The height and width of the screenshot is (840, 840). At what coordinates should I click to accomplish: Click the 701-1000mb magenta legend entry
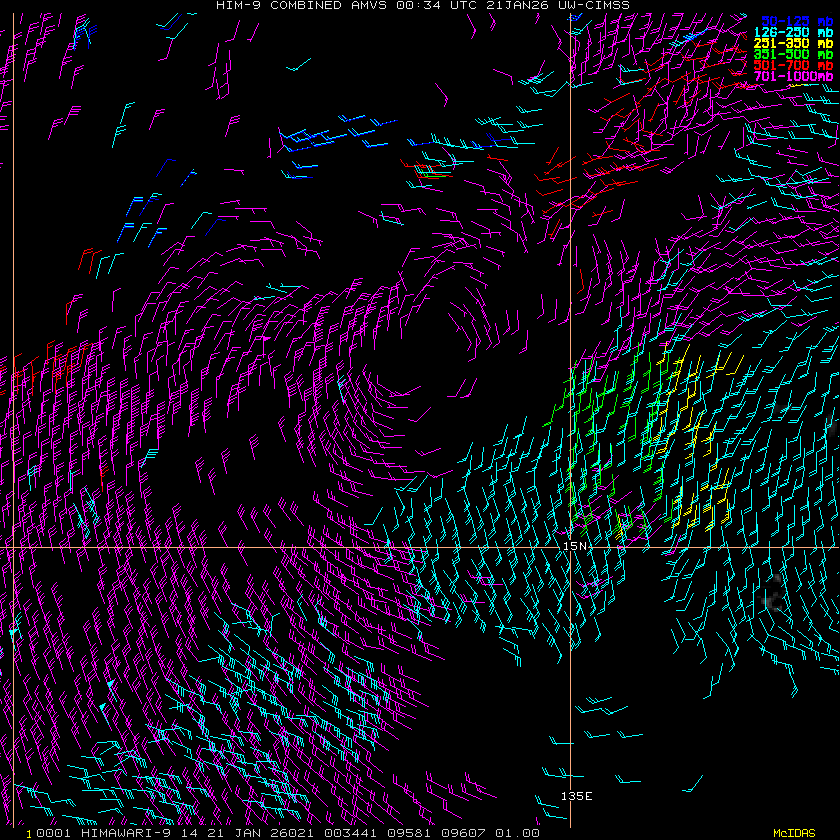[793, 76]
